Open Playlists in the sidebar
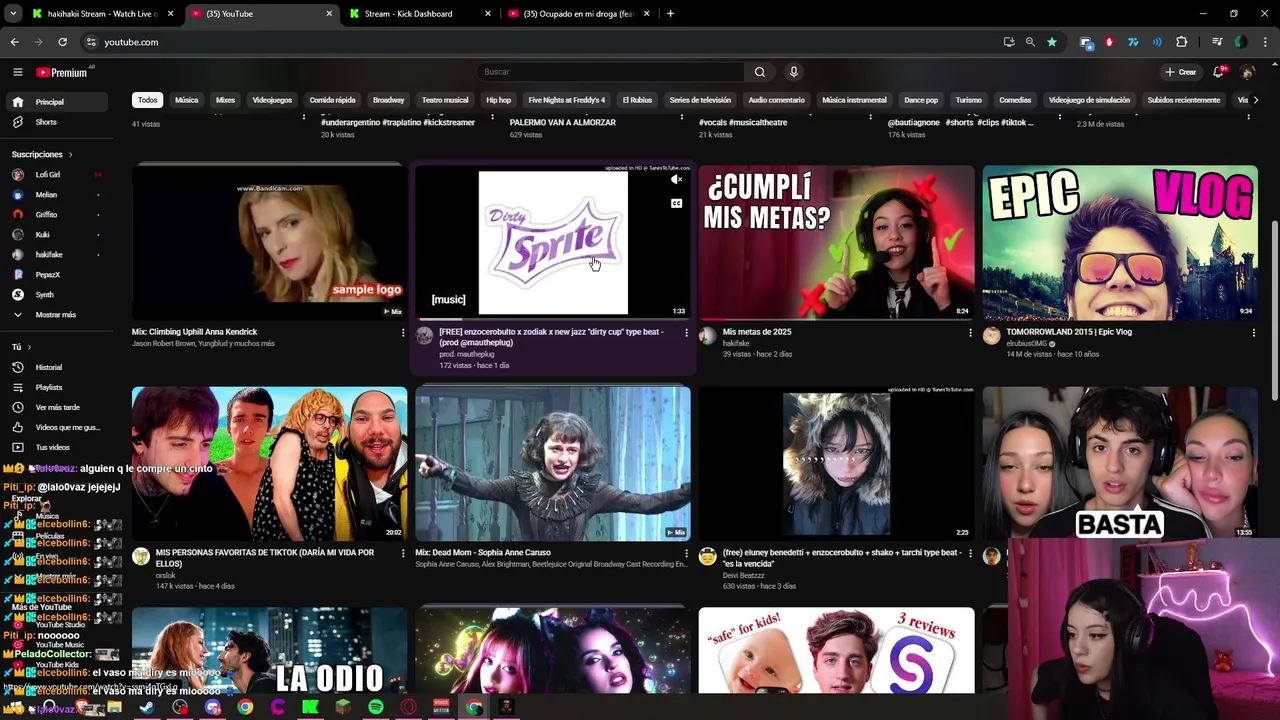This screenshot has width=1280, height=720. point(58,387)
